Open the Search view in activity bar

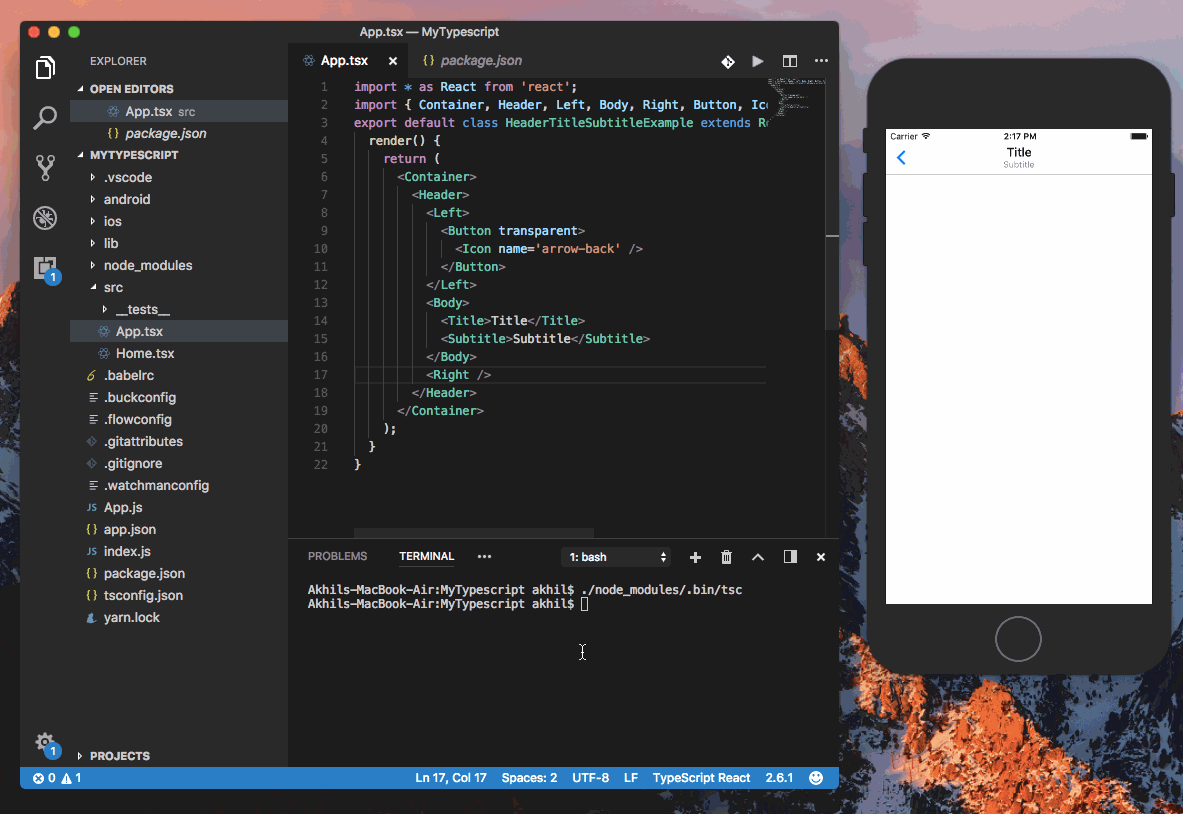click(x=45, y=118)
